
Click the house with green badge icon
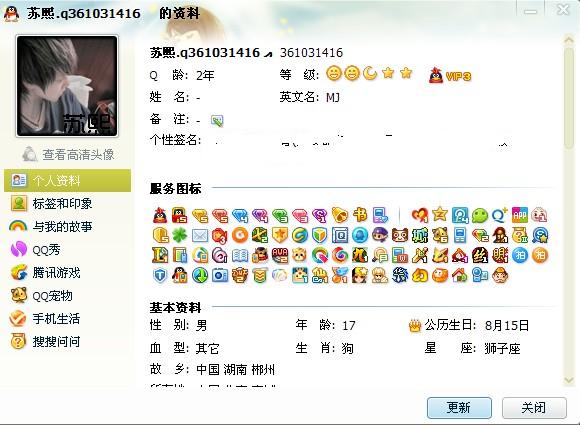point(460,275)
